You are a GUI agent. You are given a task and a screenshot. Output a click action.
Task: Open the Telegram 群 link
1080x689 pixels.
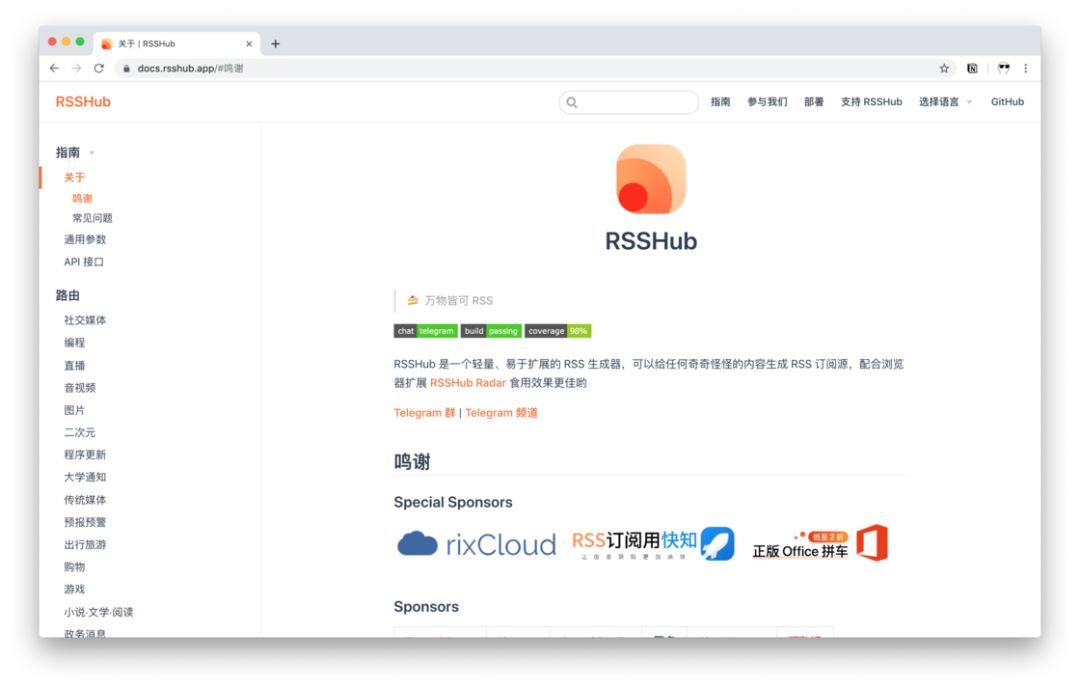(424, 413)
